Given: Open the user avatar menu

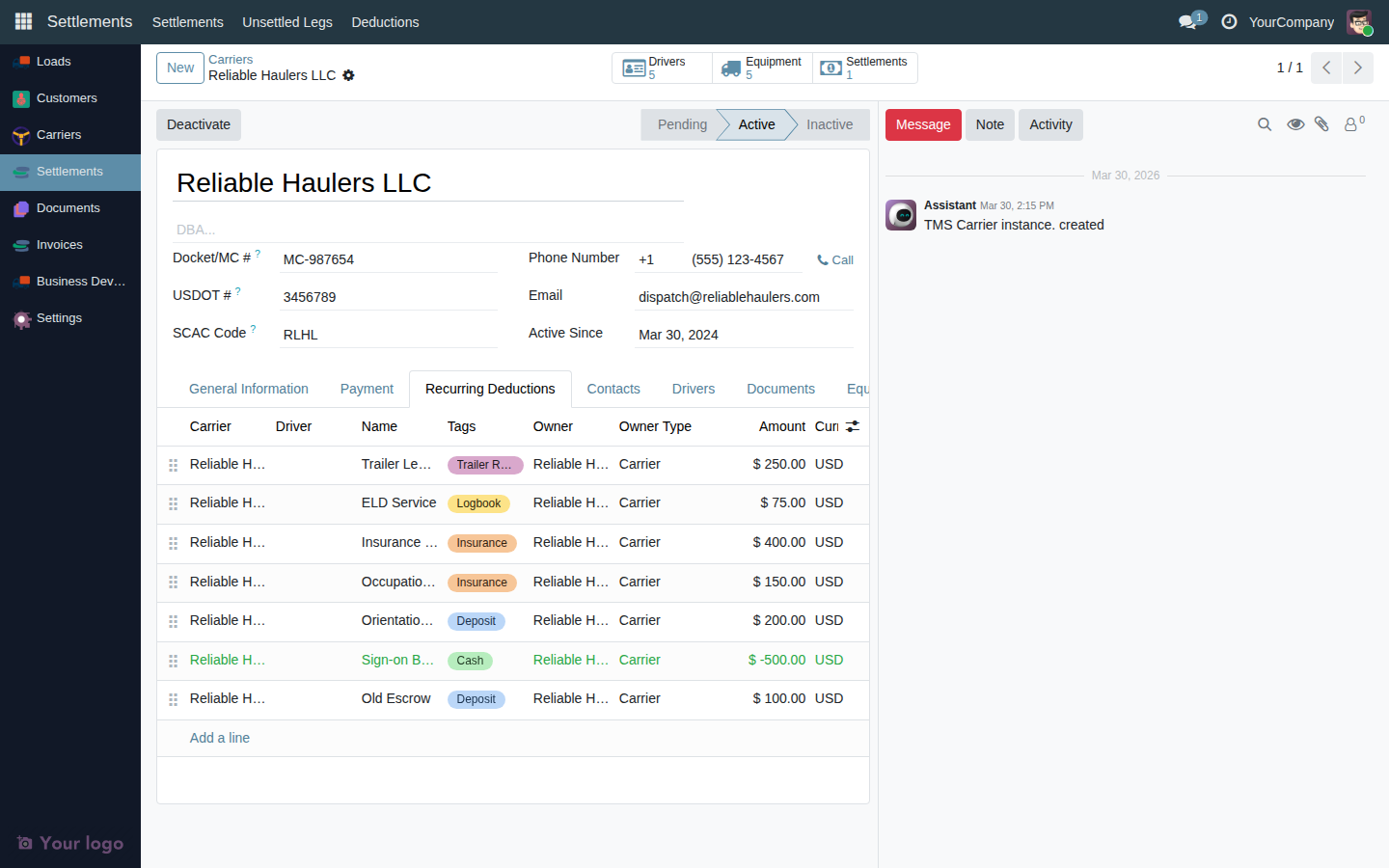Looking at the screenshot, I should tap(1359, 21).
